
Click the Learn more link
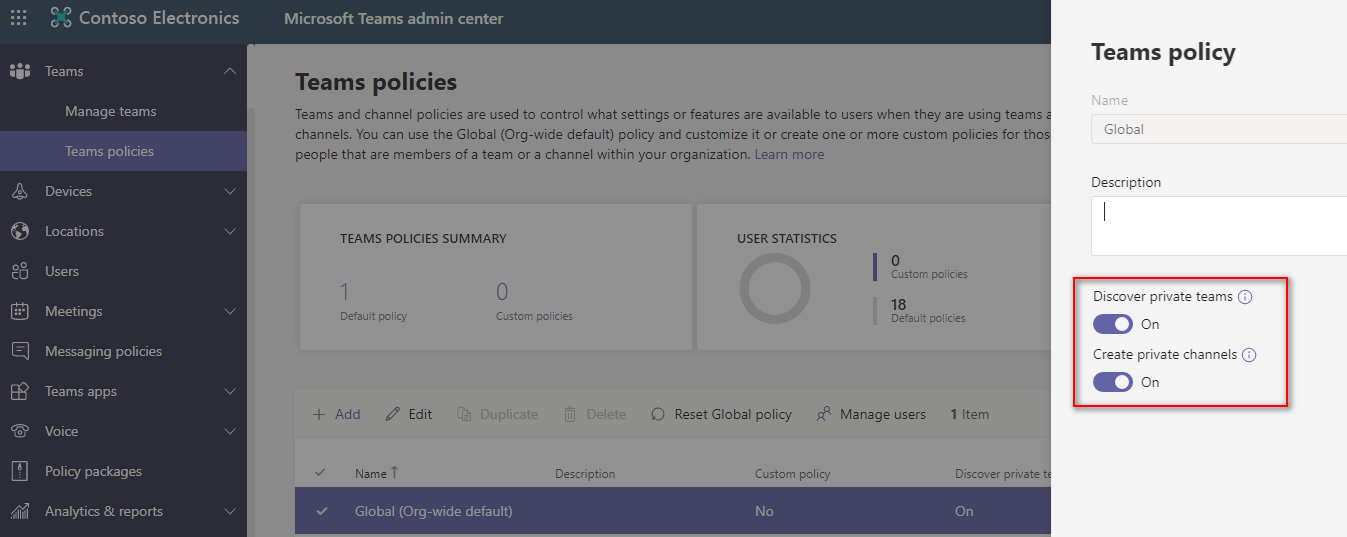(x=789, y=154)
